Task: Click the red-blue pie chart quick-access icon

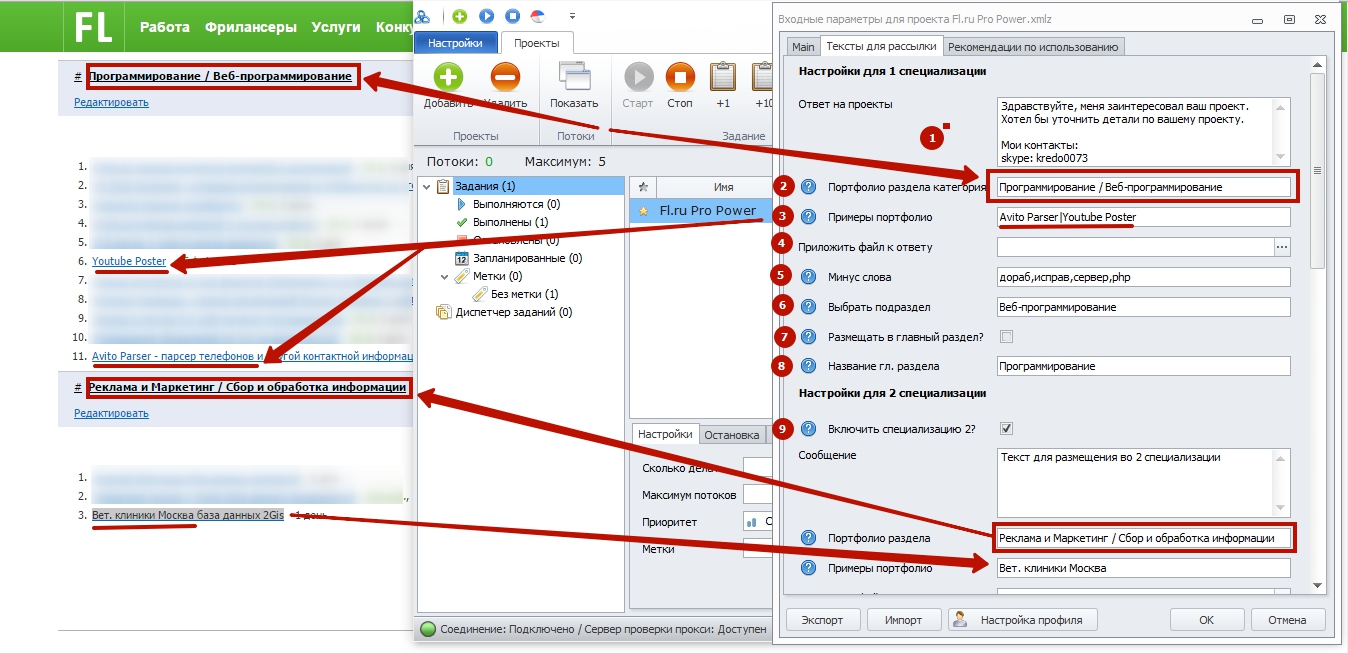Action: coord(538,16)
